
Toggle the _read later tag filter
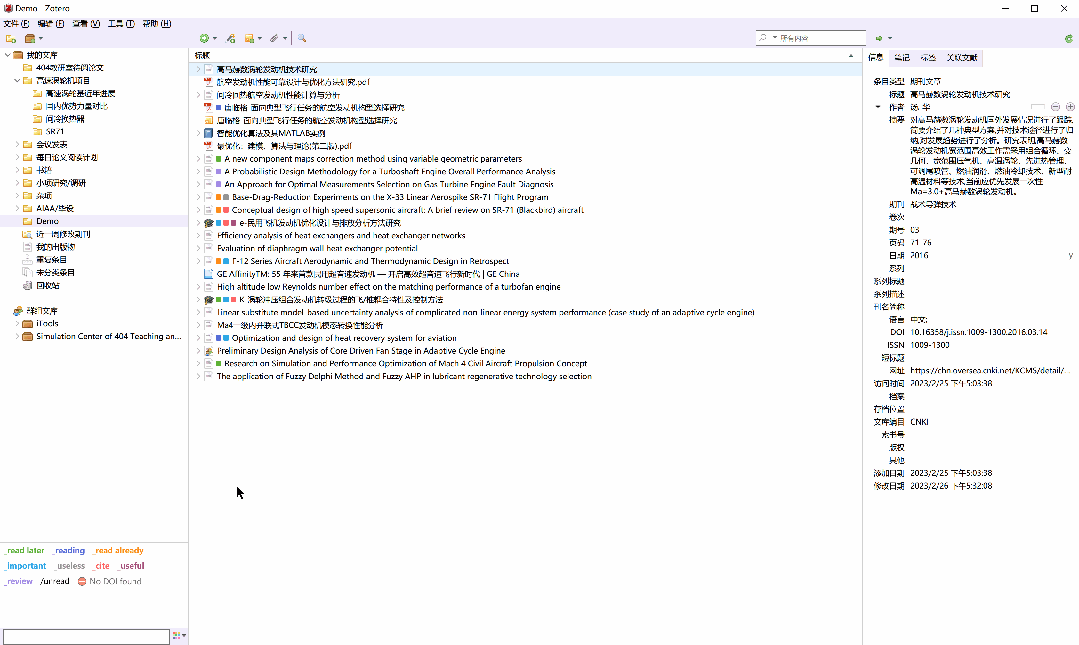click(x=24, y=551)
